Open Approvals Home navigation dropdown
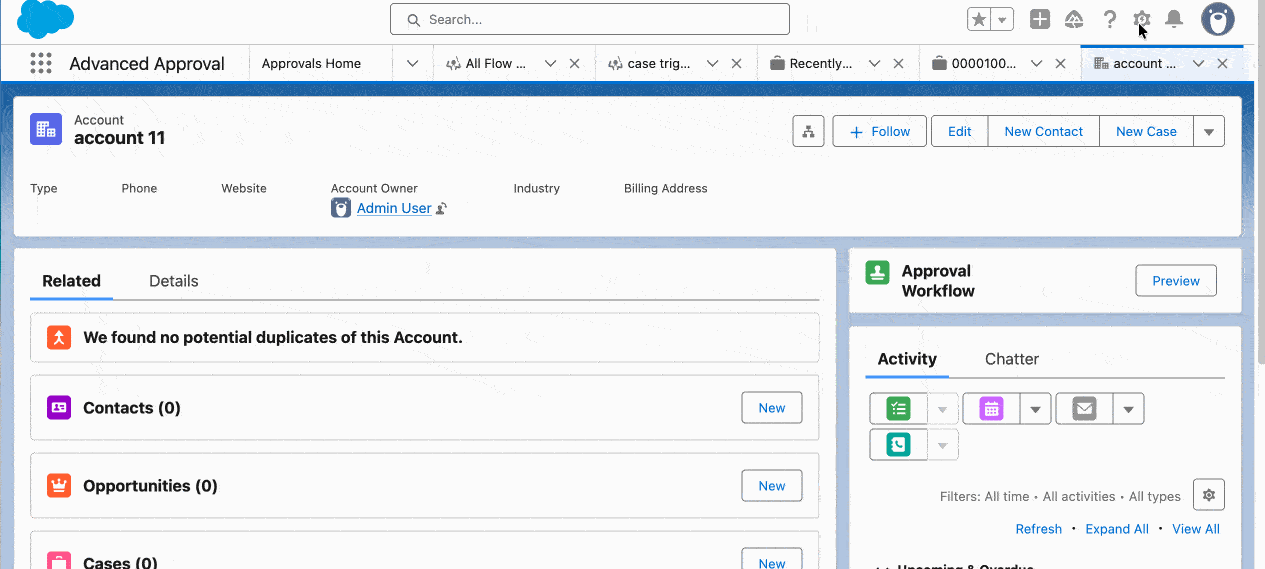This screenshot has height=569, width=1265. click(412, 63)
